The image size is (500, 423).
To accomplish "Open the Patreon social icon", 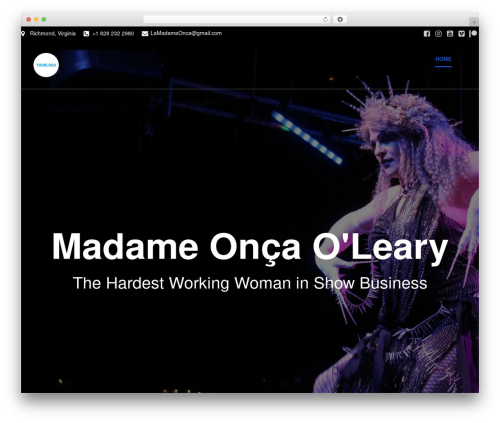I will 473,34.
